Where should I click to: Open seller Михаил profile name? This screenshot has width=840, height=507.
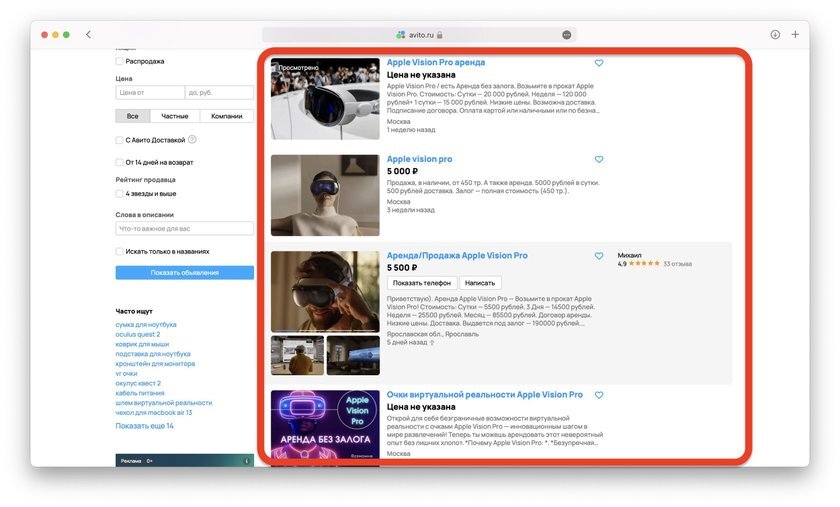click(x=629, y=255)
